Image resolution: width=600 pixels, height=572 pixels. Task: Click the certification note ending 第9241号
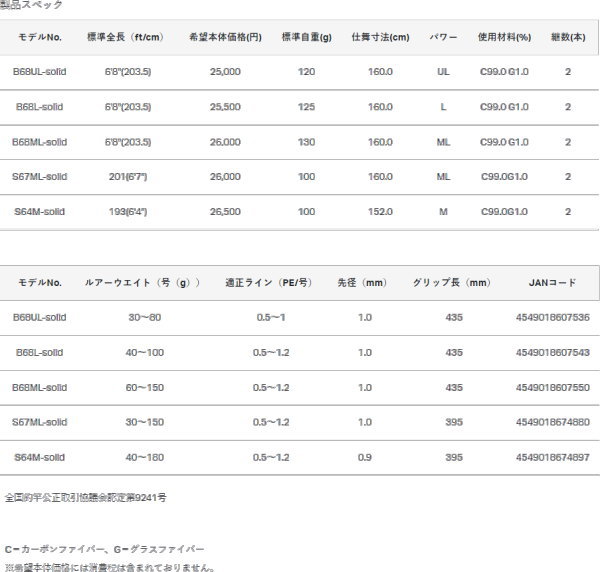pos(86,498)
